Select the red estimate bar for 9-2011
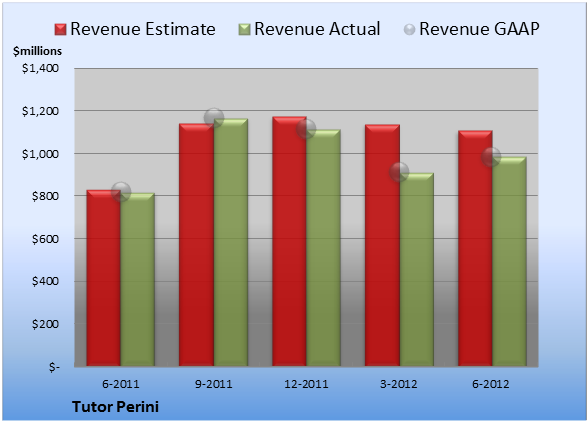Screen dimensions: 588x422 click(196, 245)
